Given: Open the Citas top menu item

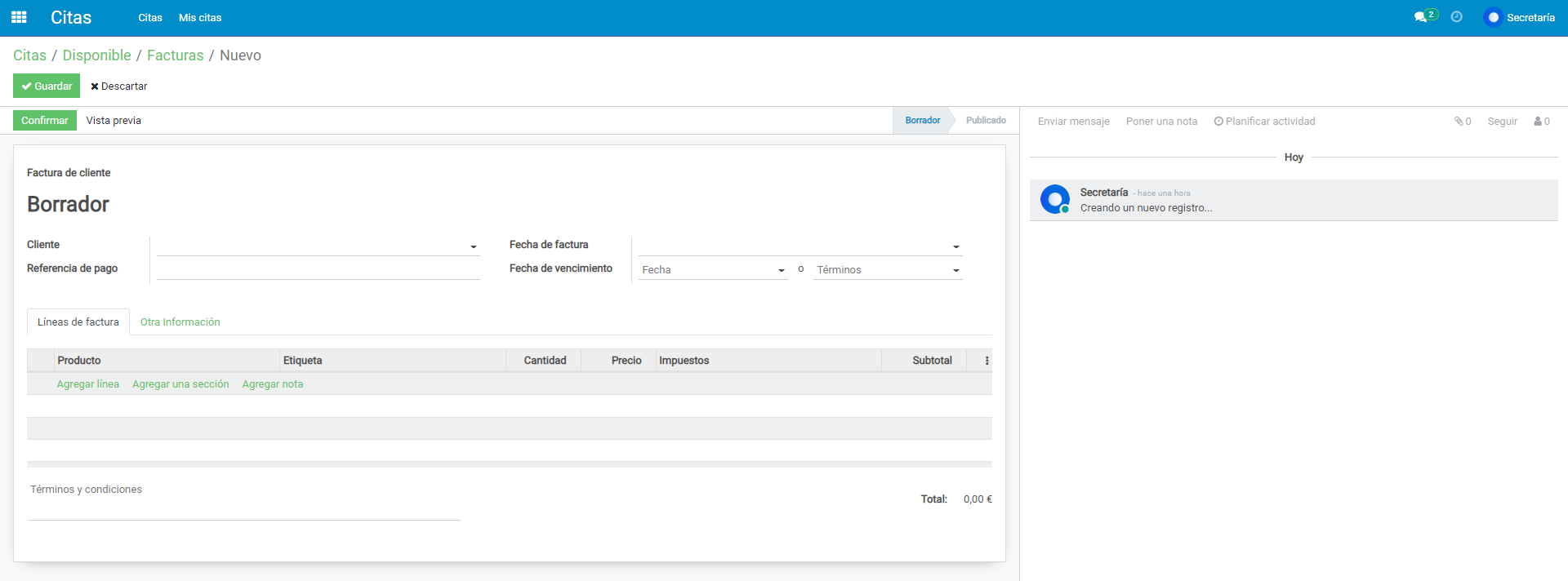Looking at the screenshot, I should [x=150, y=18].
